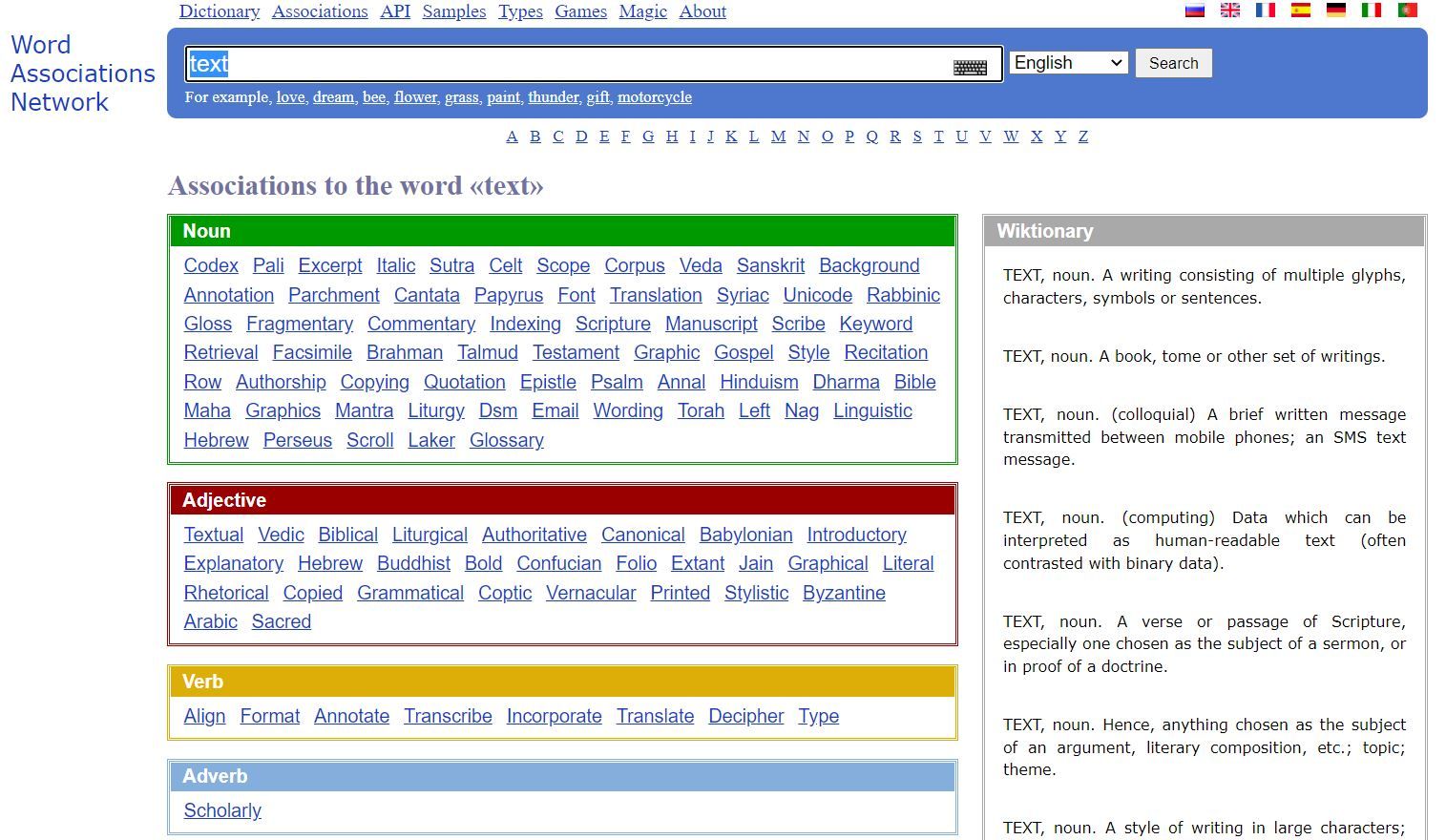The image size is (1446, 840).
Task: Try the example word 'love'
Action: (291, 97)
